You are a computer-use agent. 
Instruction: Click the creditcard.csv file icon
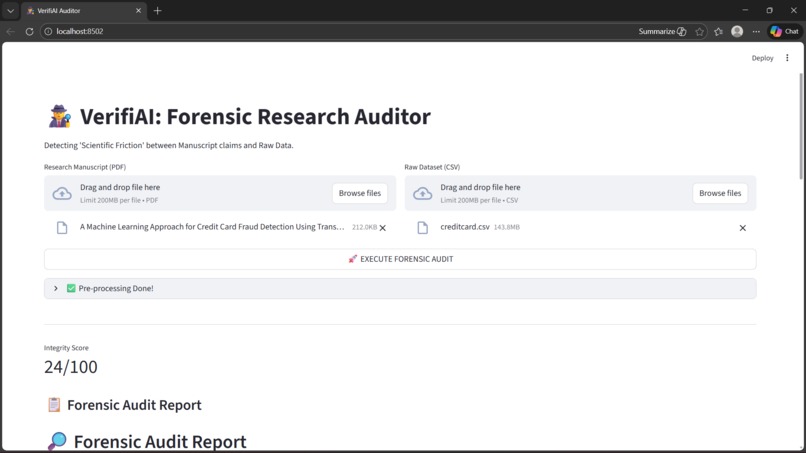coord(423,228)
